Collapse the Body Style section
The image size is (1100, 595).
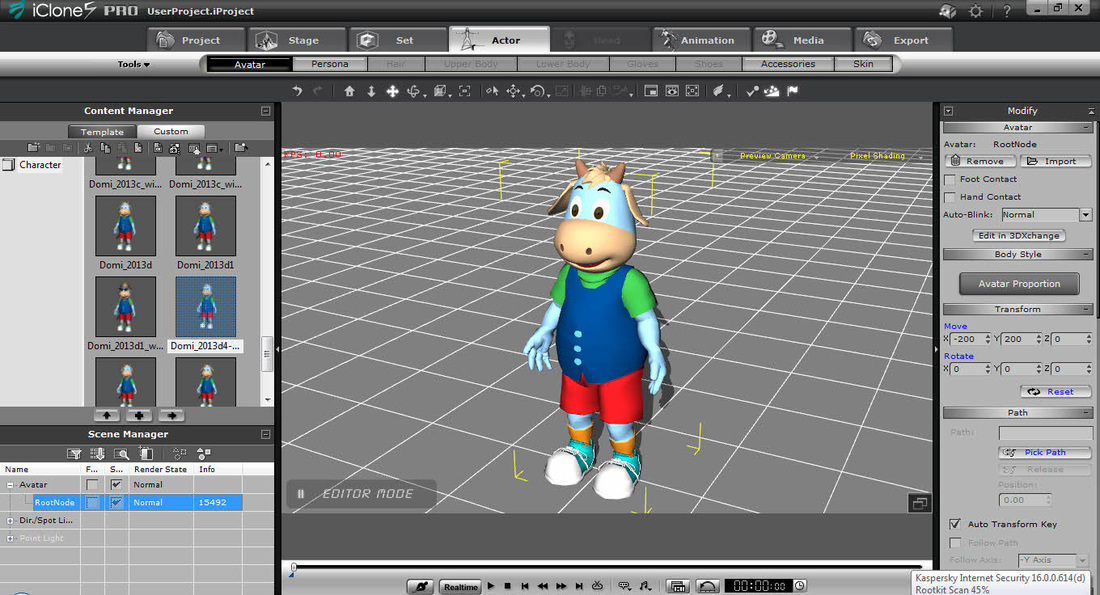[x=1086, y=255]
